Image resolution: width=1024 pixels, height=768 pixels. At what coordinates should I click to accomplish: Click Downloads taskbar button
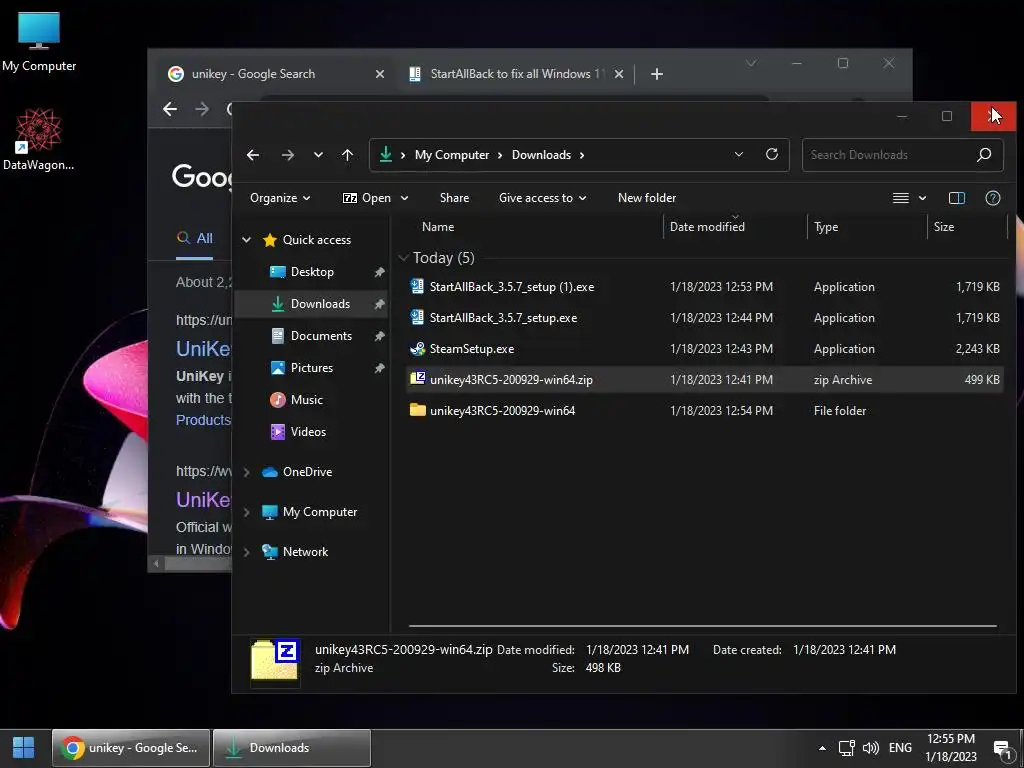tap(292, 748)
